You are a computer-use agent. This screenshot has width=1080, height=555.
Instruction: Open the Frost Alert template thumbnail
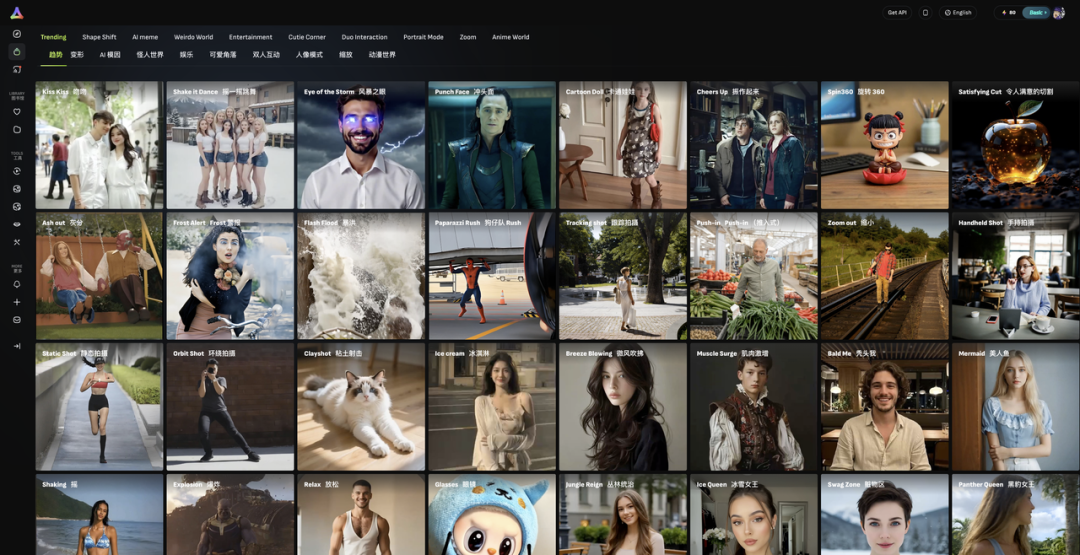point(230,276)
